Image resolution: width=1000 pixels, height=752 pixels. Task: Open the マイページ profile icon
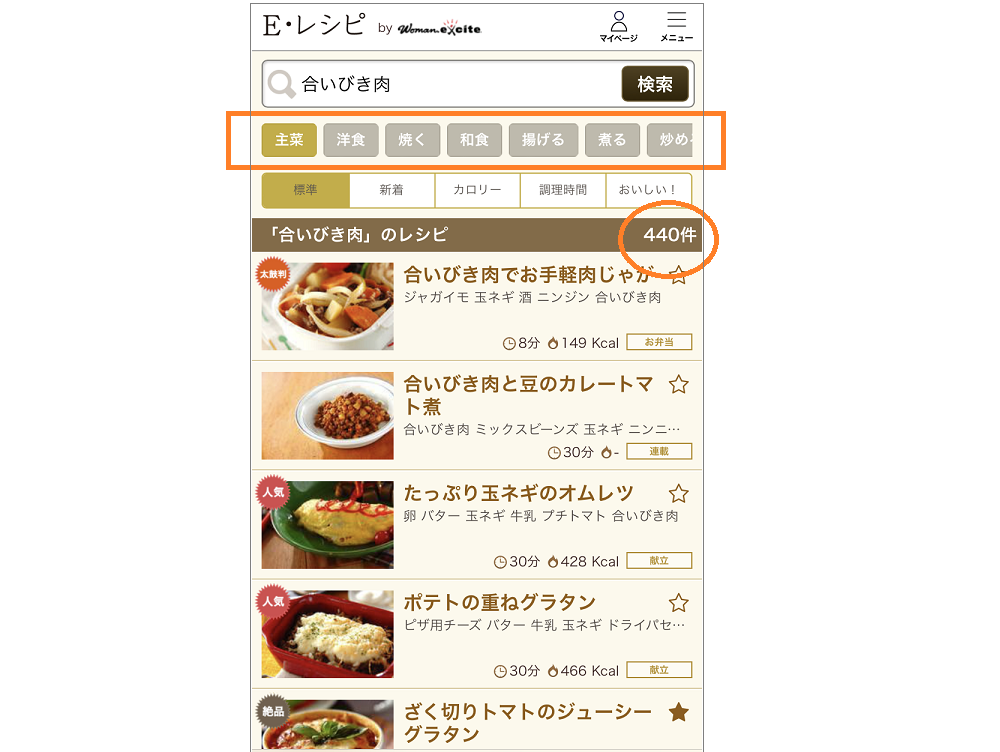(x=618, y=26)
